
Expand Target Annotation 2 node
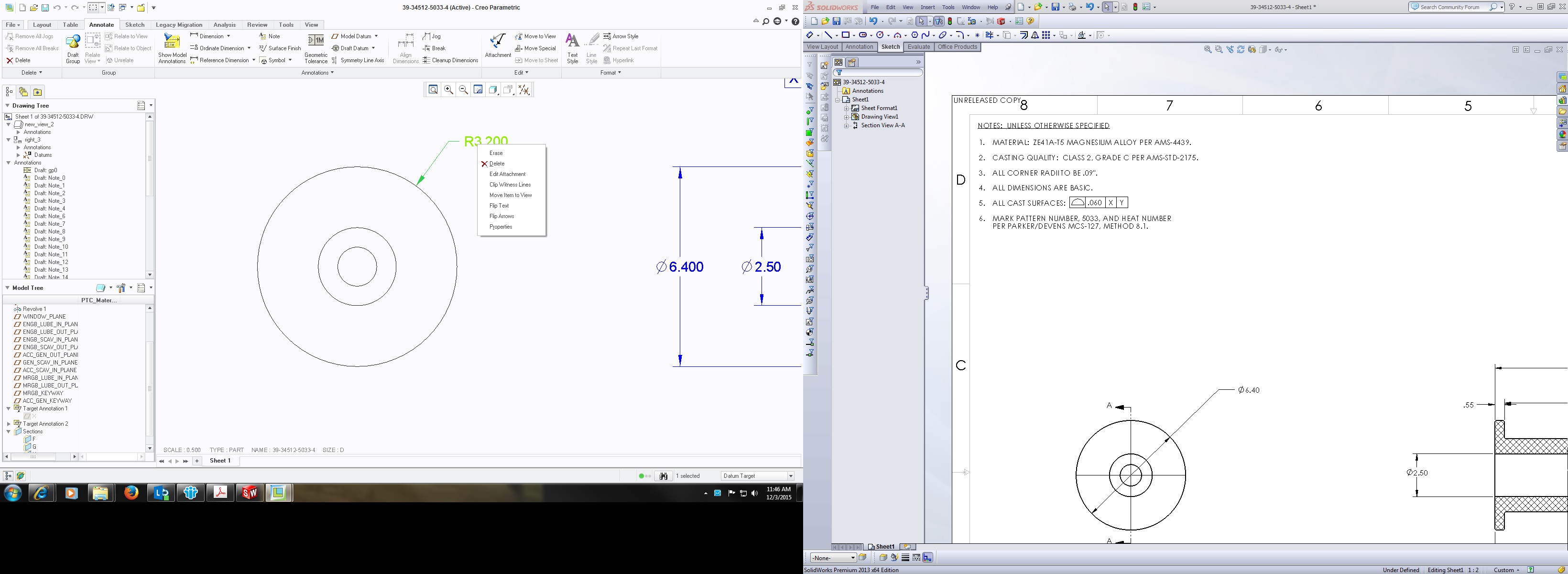(9, 423)
